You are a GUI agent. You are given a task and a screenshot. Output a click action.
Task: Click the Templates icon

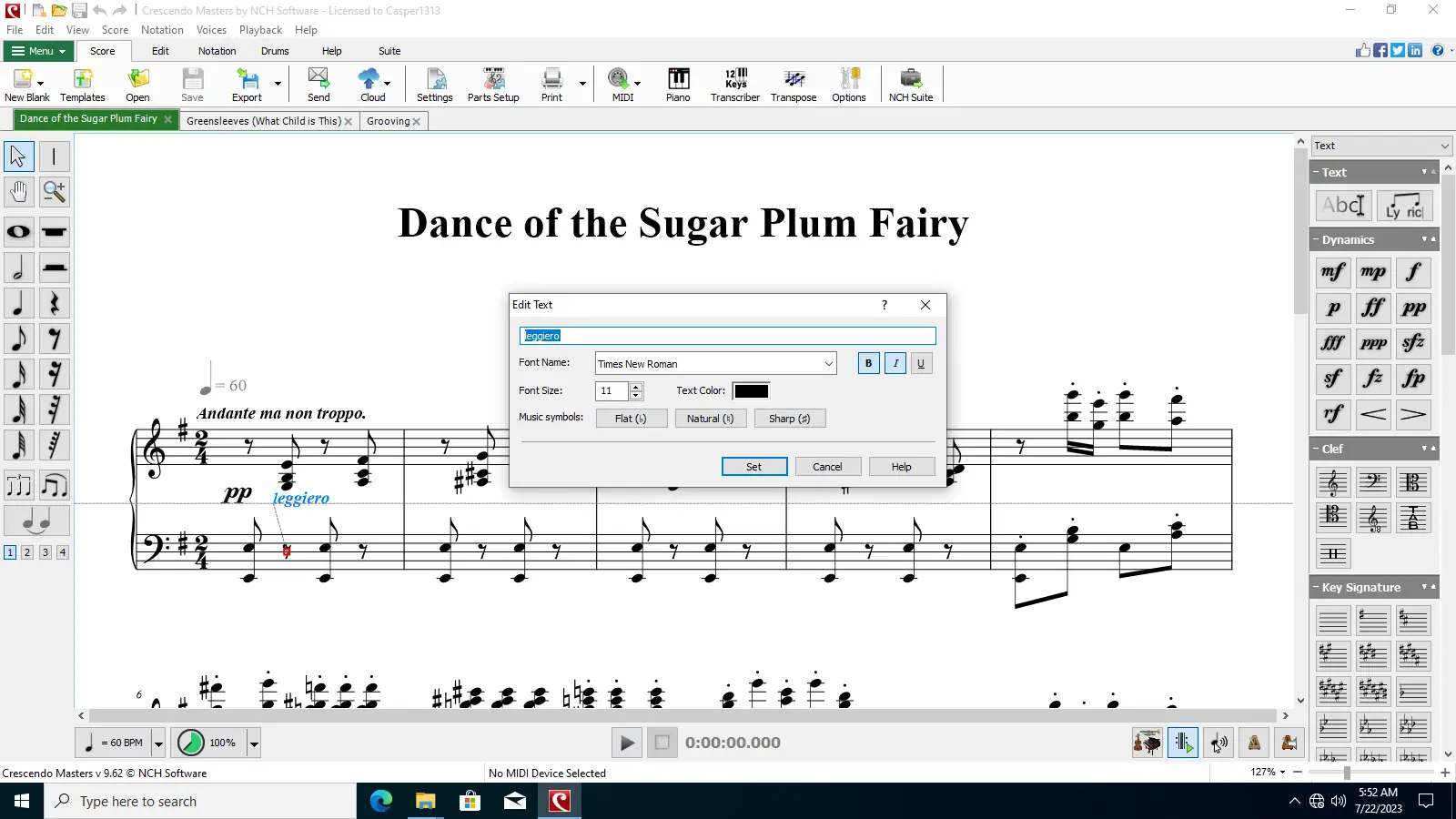coord(83,85)
